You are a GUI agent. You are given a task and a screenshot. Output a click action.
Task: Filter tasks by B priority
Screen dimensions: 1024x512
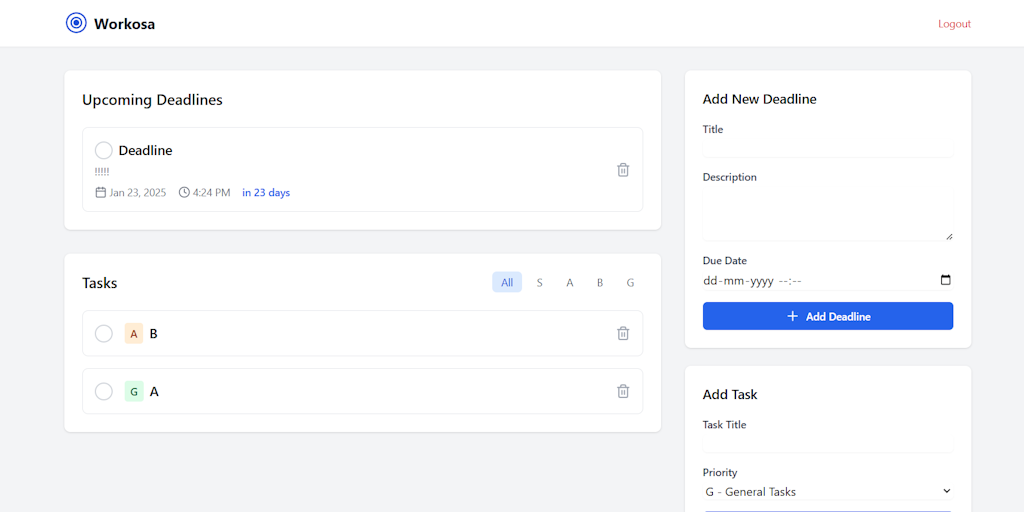[600, 283]
